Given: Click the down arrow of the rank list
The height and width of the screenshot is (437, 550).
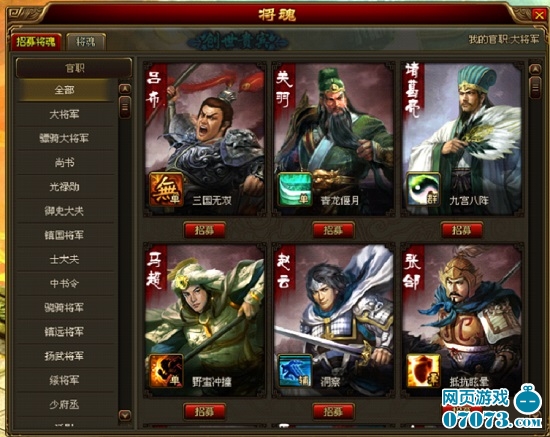Looking at the screenshot, I should (125, 415).
